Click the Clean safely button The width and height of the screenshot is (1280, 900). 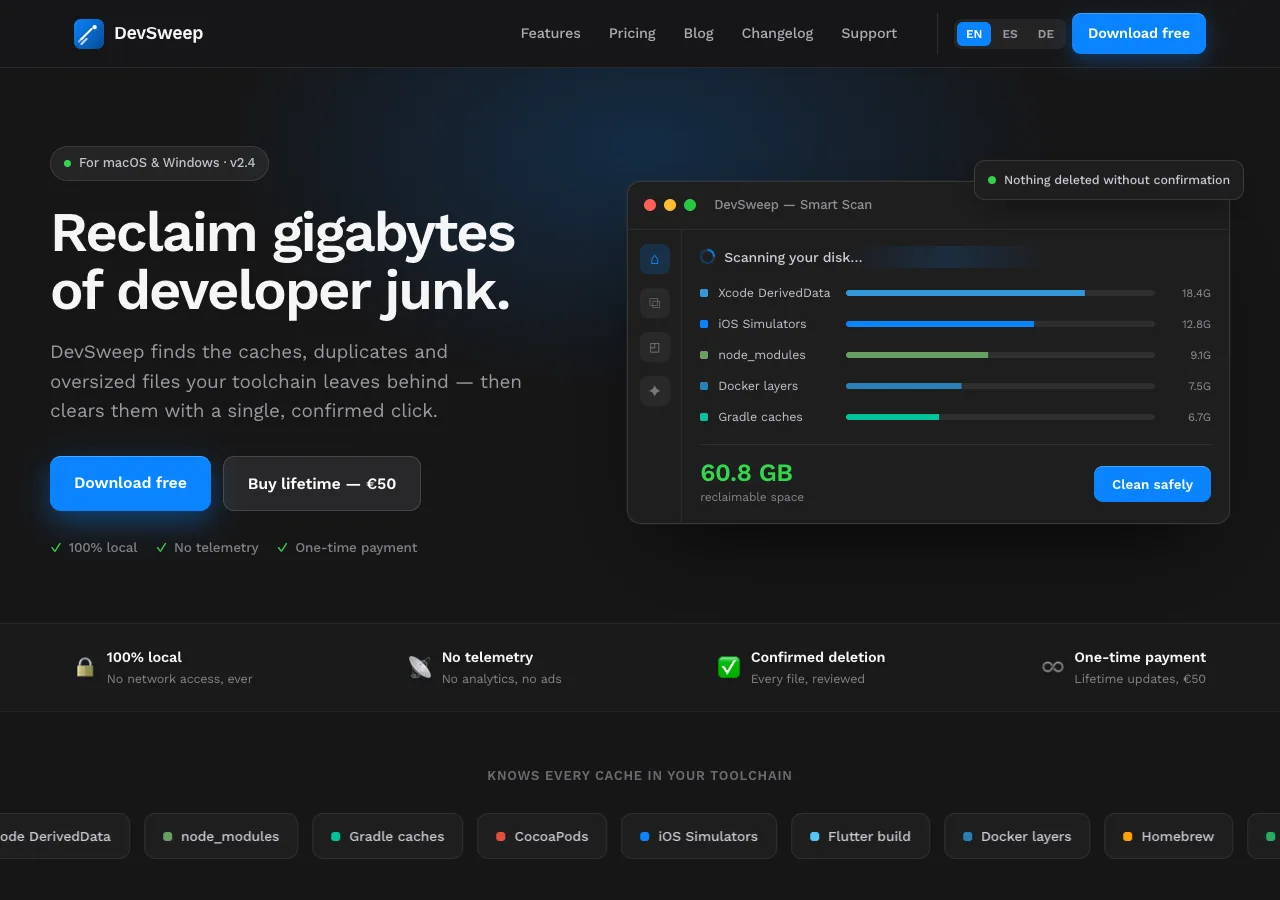point(1152,484)
